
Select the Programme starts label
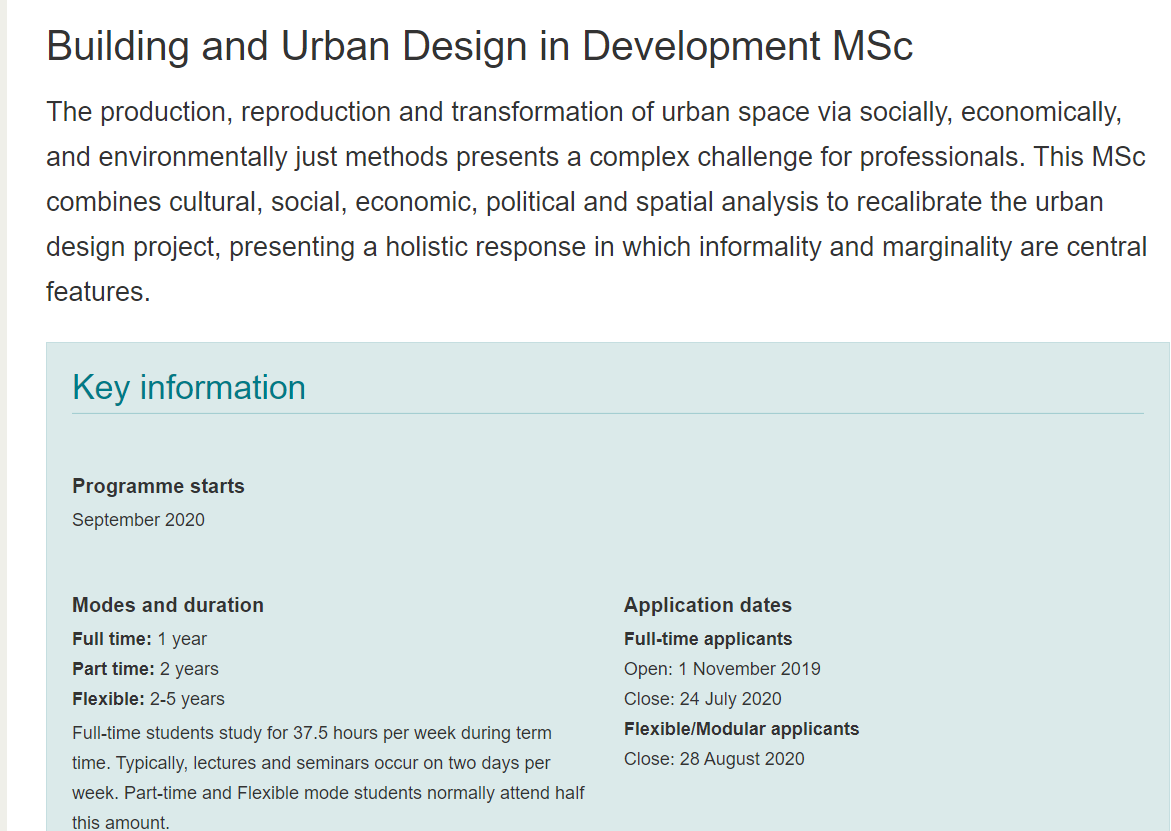tap(158, 486)
